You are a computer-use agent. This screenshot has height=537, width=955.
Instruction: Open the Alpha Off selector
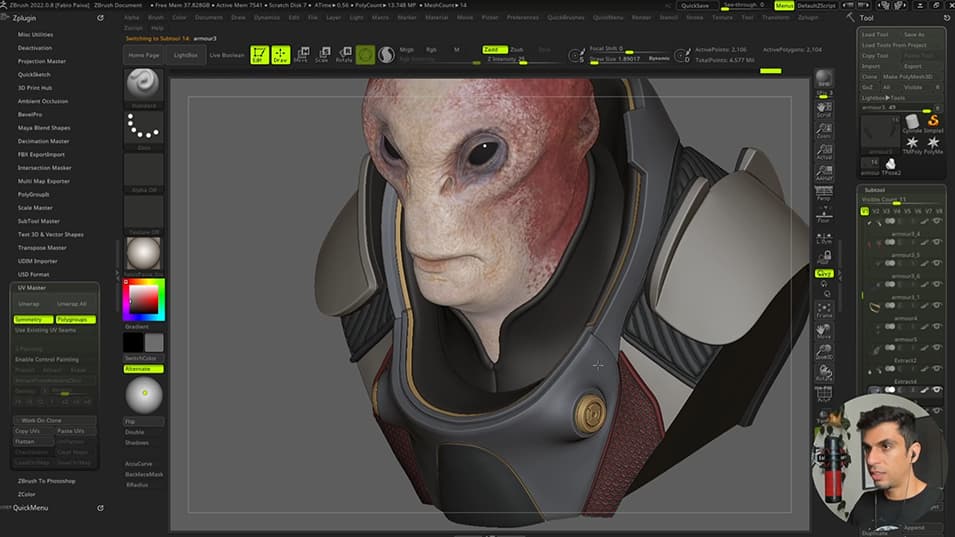point(144,170)
